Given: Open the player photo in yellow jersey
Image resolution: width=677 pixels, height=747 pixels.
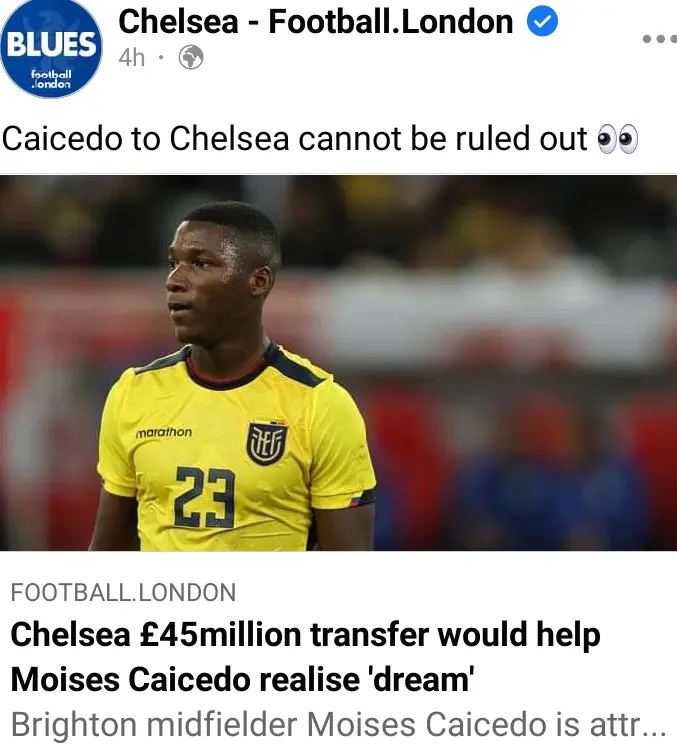Looking at the screenshot, I should pos(338,363).
